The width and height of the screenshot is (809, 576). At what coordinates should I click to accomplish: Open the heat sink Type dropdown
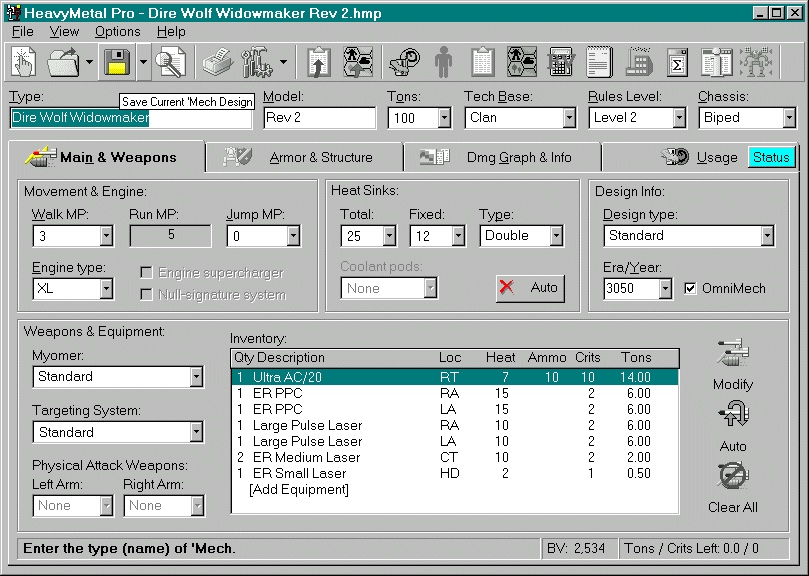(556, 236)
